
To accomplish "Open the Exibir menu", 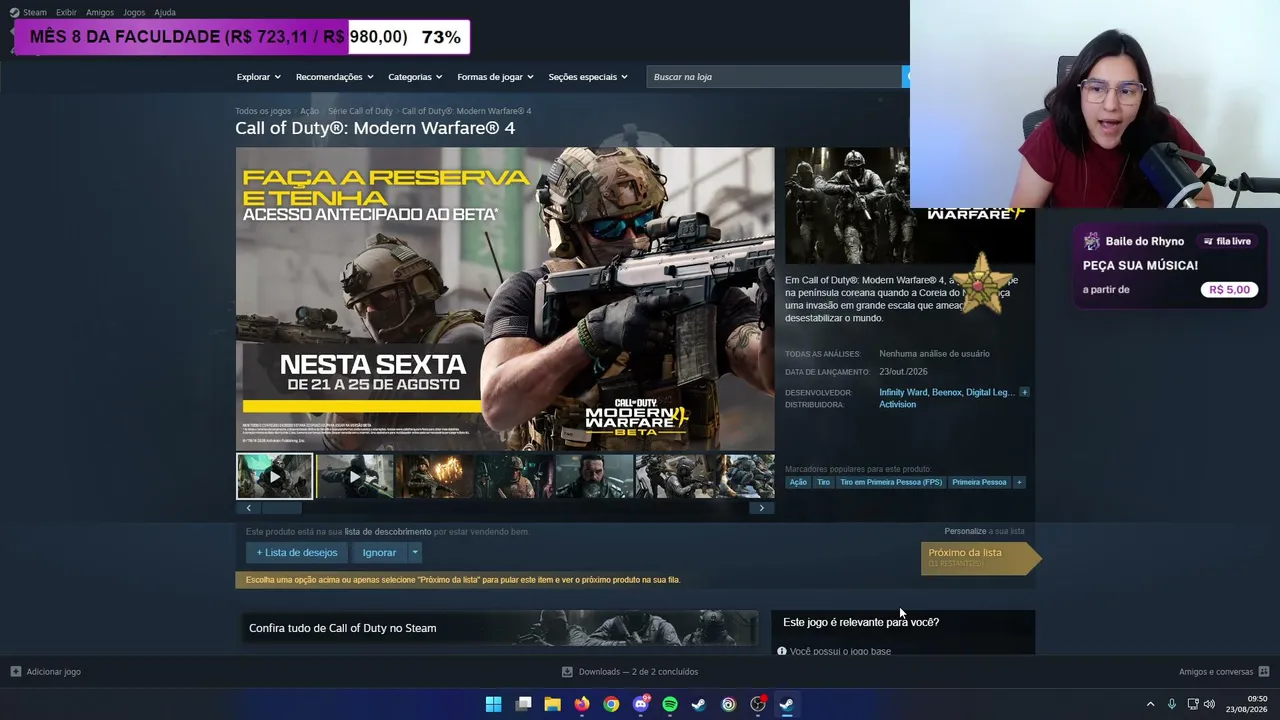I will (x=66, y=12).
